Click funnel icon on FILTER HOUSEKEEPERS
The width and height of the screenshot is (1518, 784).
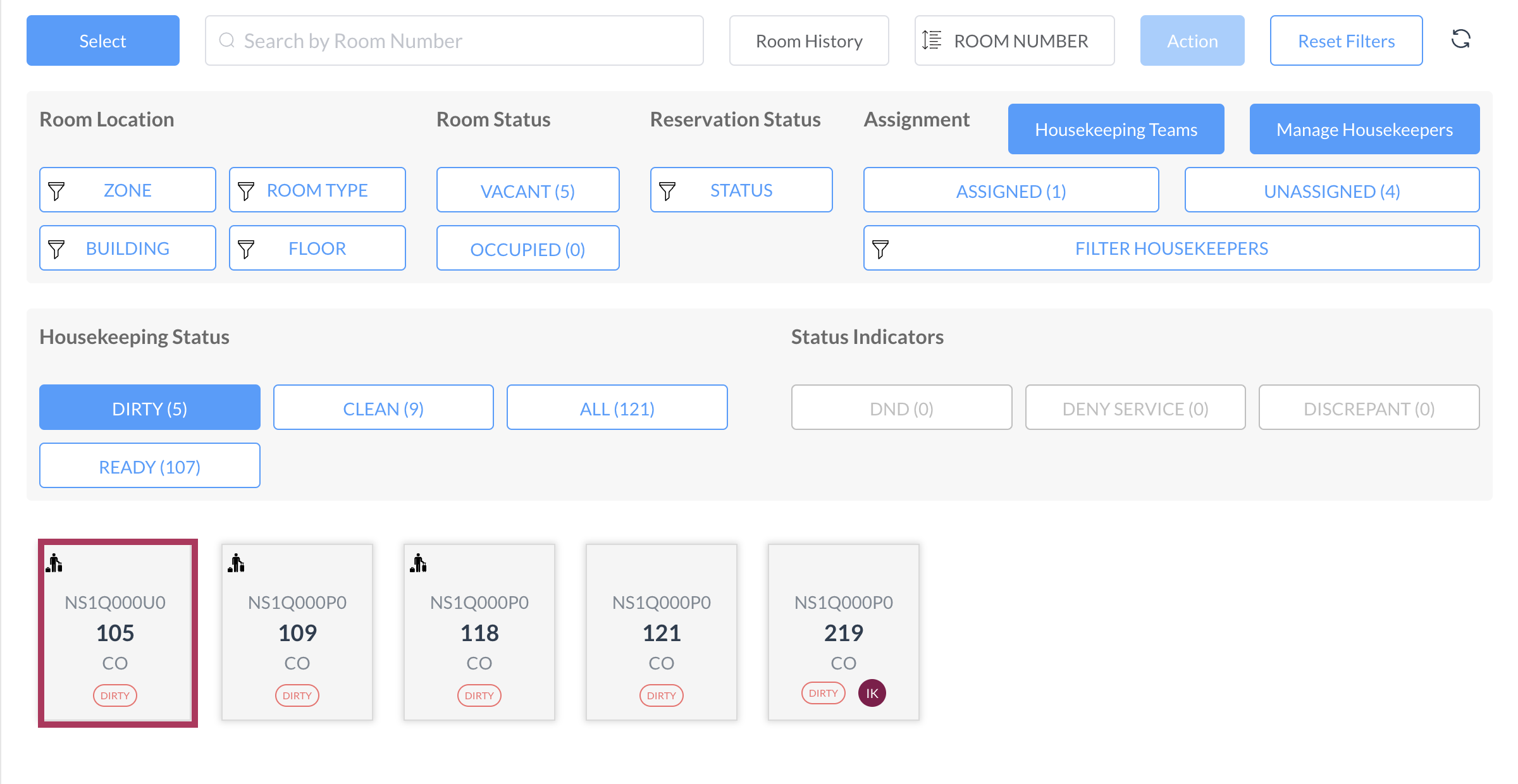tap(880, 248)
